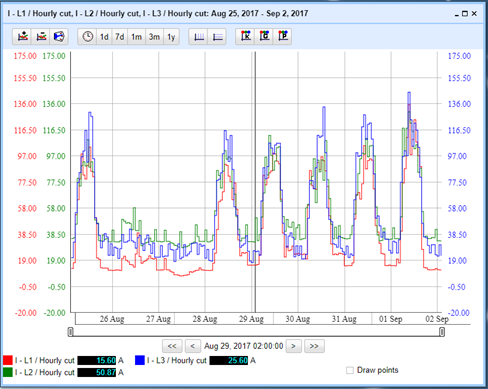
Task: Click the 30 Aug axis label
Action: click(x=297, y=319)
